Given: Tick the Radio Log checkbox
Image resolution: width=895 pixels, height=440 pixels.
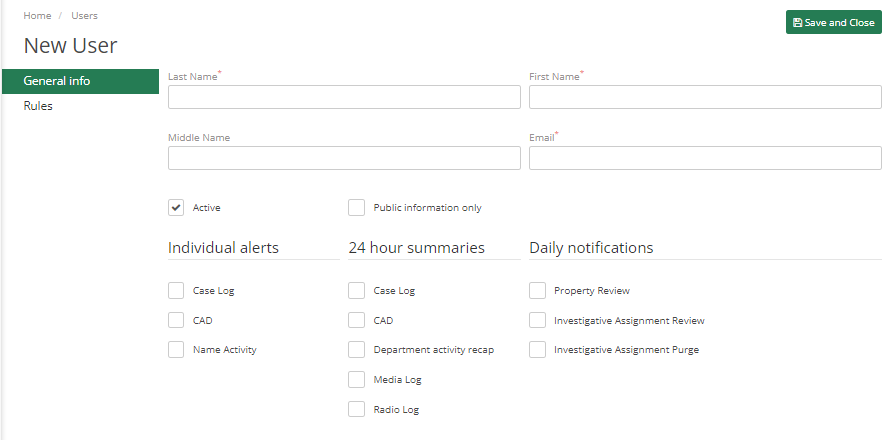Looking at the screenshot, I should point(356,409).
